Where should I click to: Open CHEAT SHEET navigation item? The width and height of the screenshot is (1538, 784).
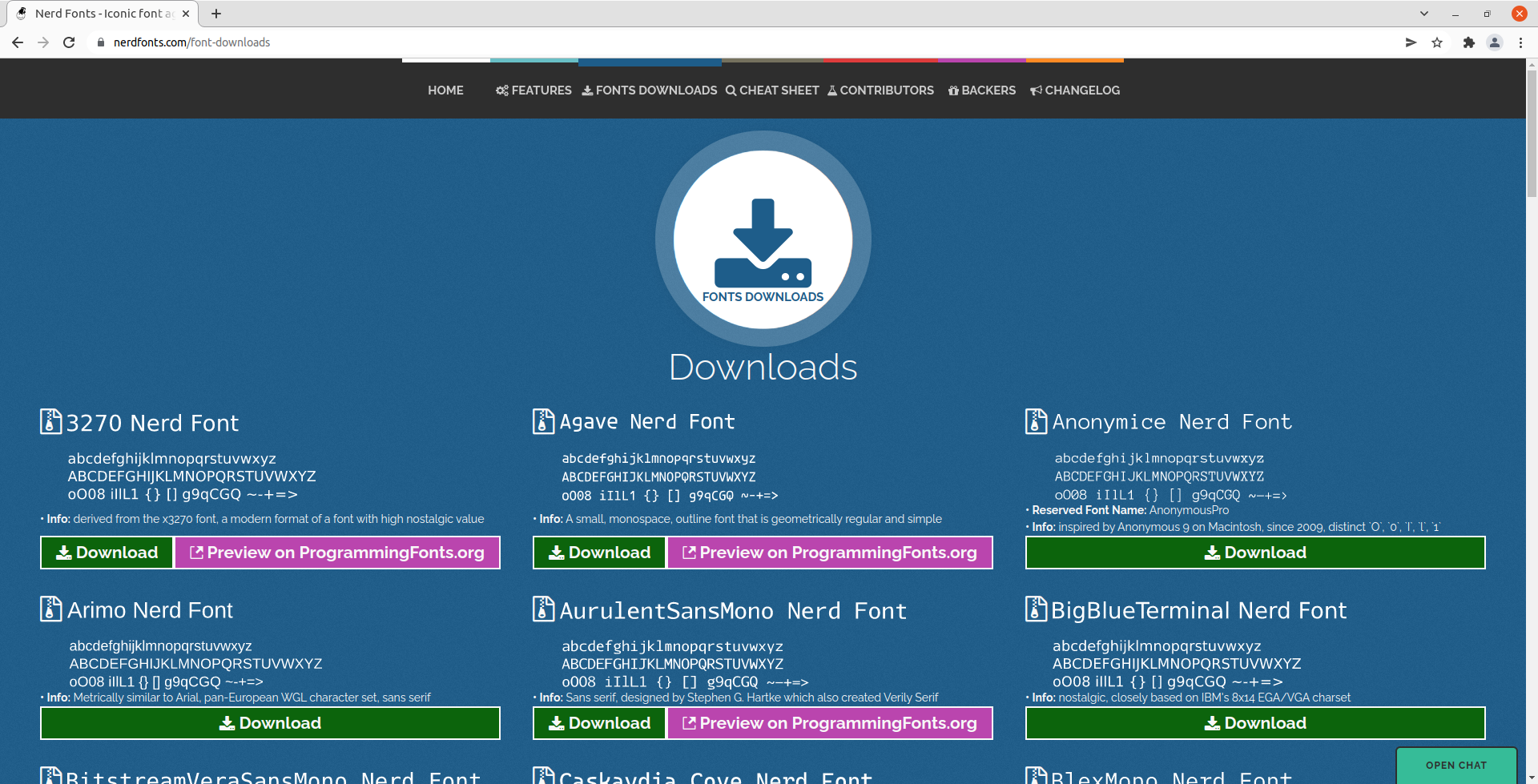pyautogui.click(x=772, y=90)
